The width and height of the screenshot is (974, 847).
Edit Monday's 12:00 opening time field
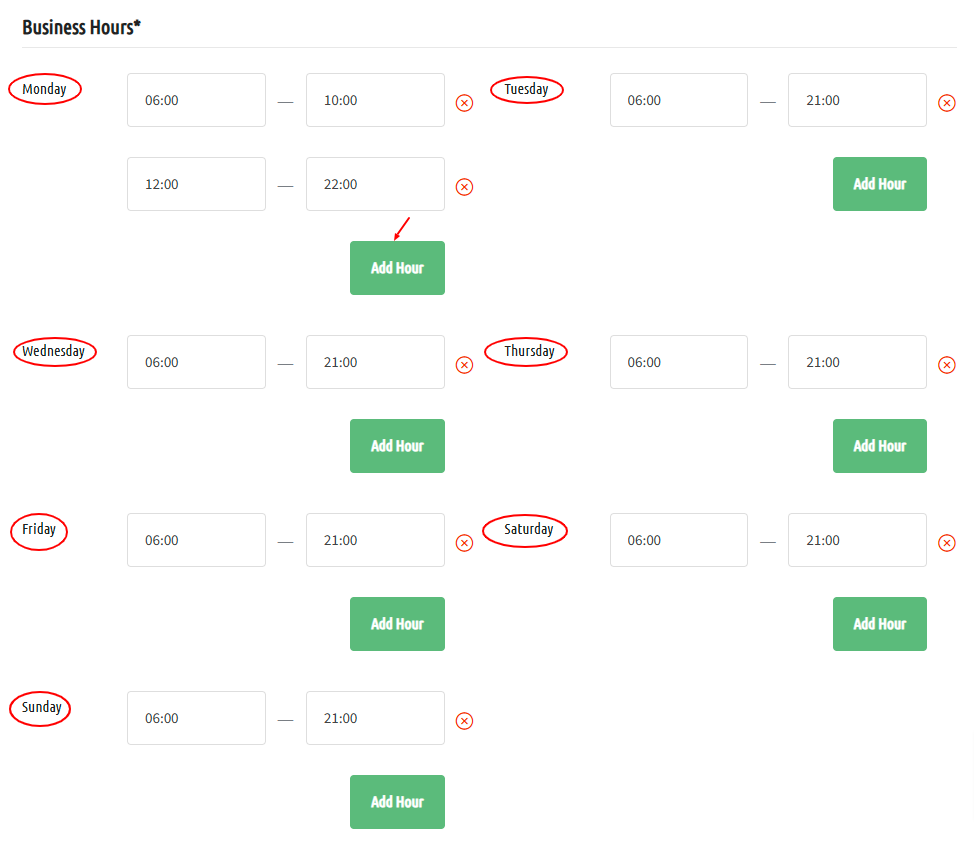click(196, 184)
